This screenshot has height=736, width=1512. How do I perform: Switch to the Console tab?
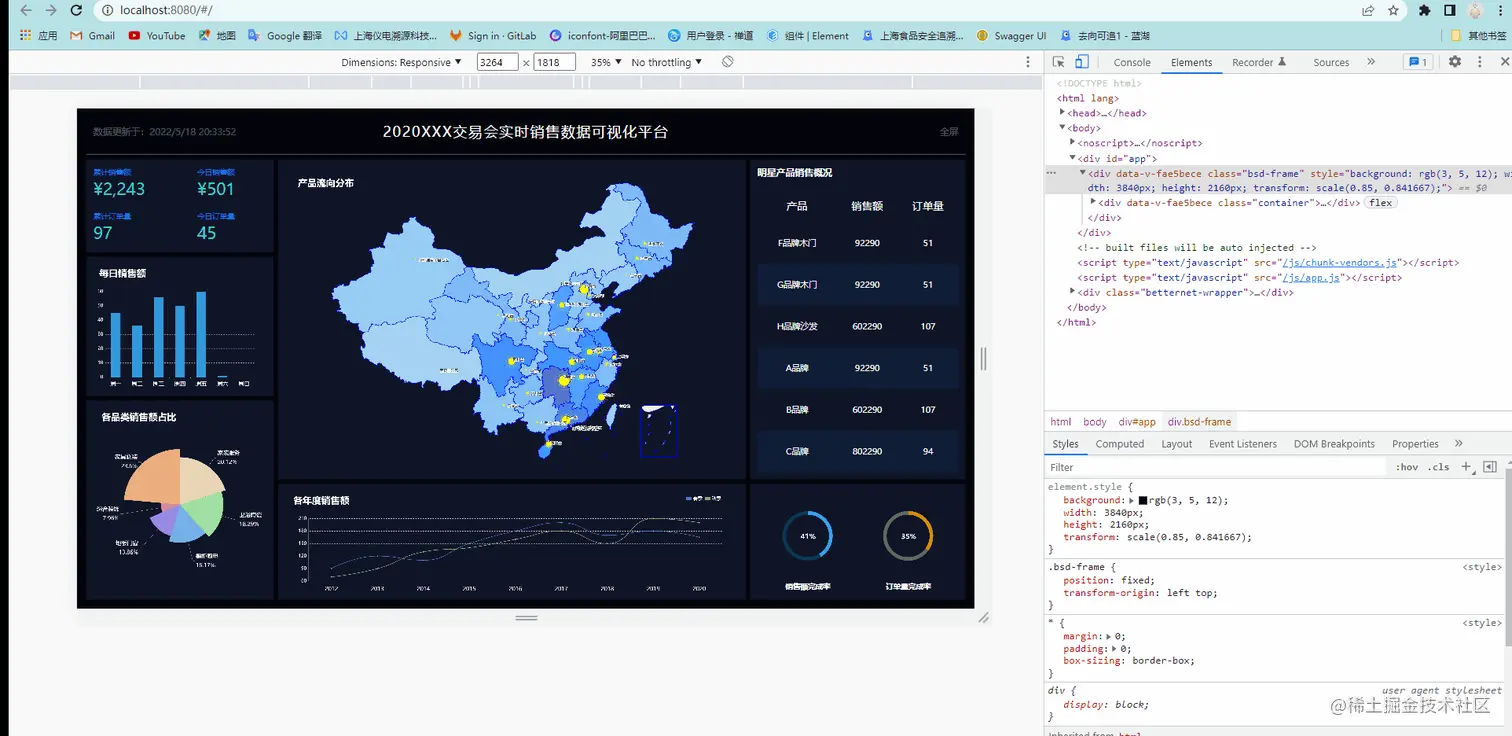point(1132,62)
